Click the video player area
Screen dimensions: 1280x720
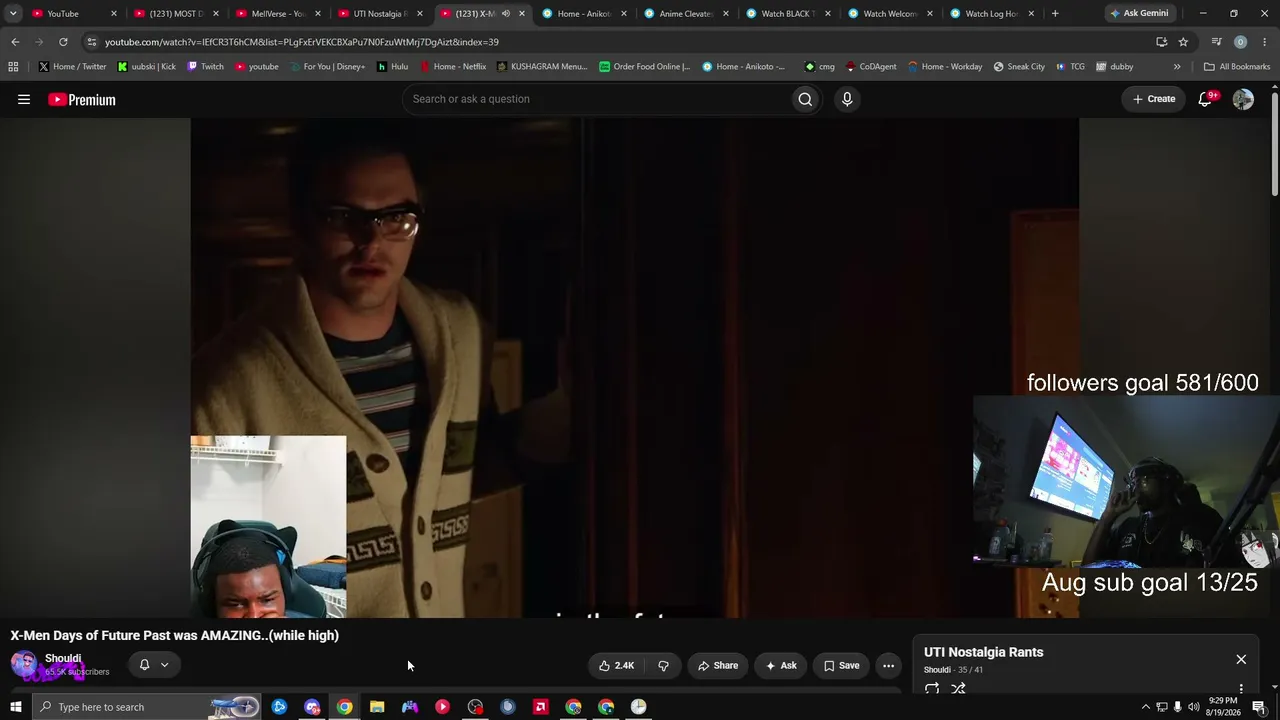point(634,368)
